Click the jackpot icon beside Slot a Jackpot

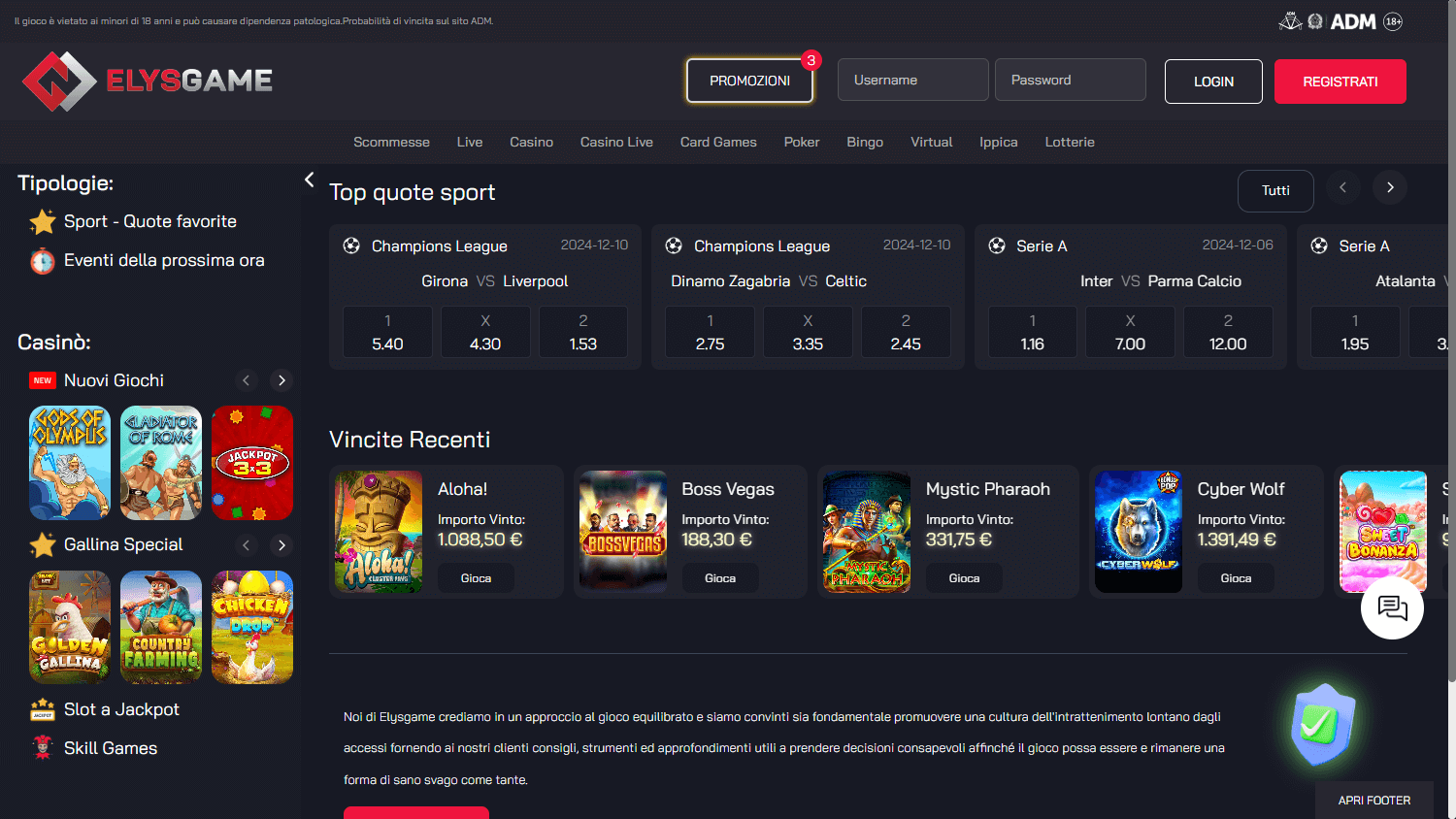(43, 710)
